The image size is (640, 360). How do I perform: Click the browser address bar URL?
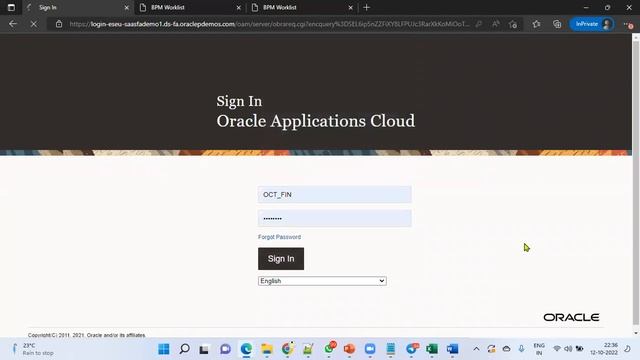(x=269, y=24)
